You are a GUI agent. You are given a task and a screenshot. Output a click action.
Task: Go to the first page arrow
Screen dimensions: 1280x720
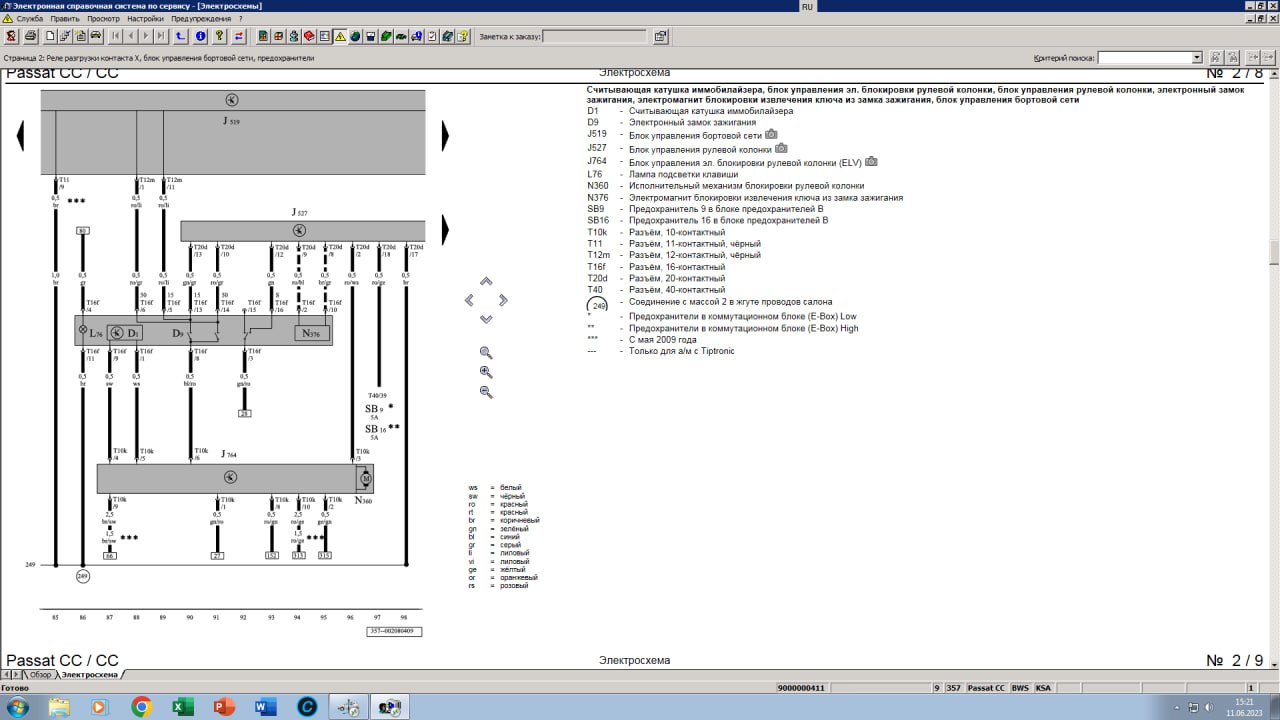tap(115, 37)
